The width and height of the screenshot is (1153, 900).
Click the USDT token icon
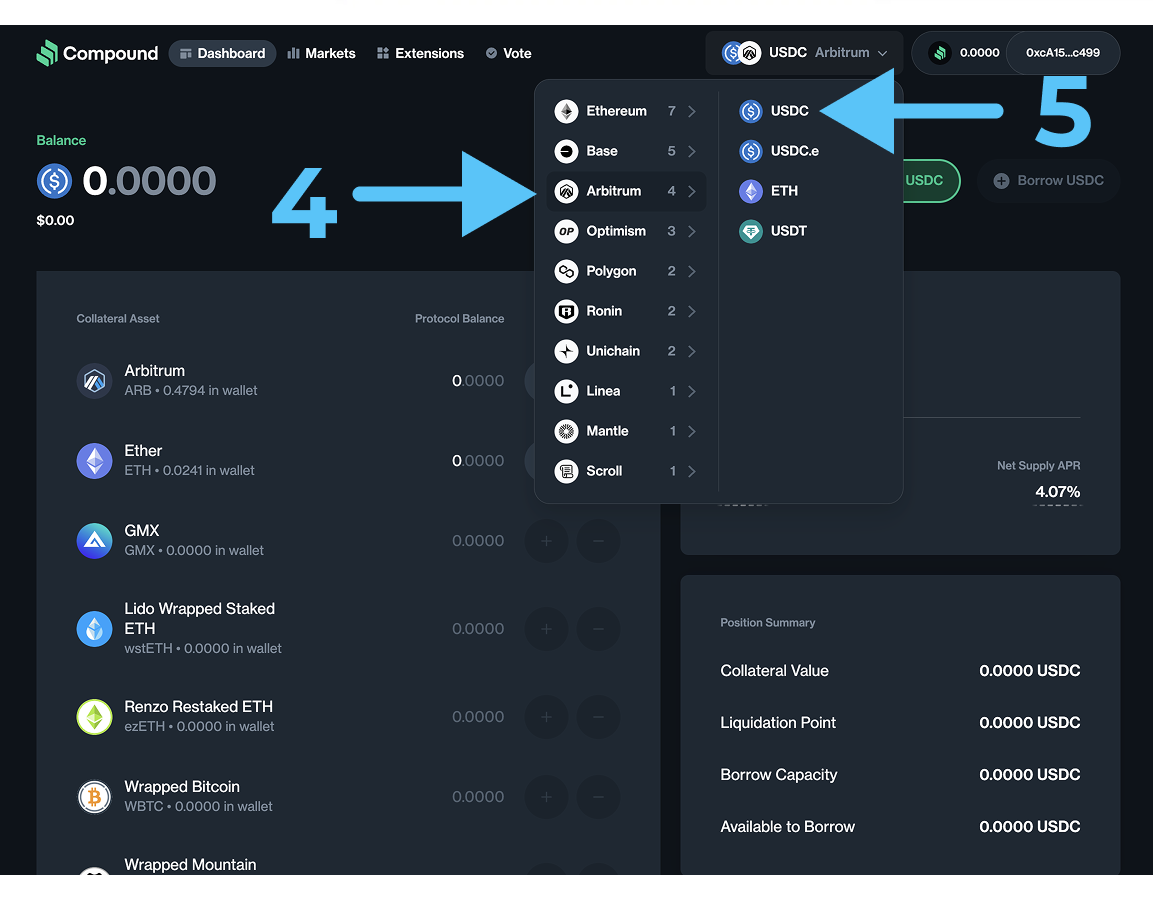click(751, 231)
